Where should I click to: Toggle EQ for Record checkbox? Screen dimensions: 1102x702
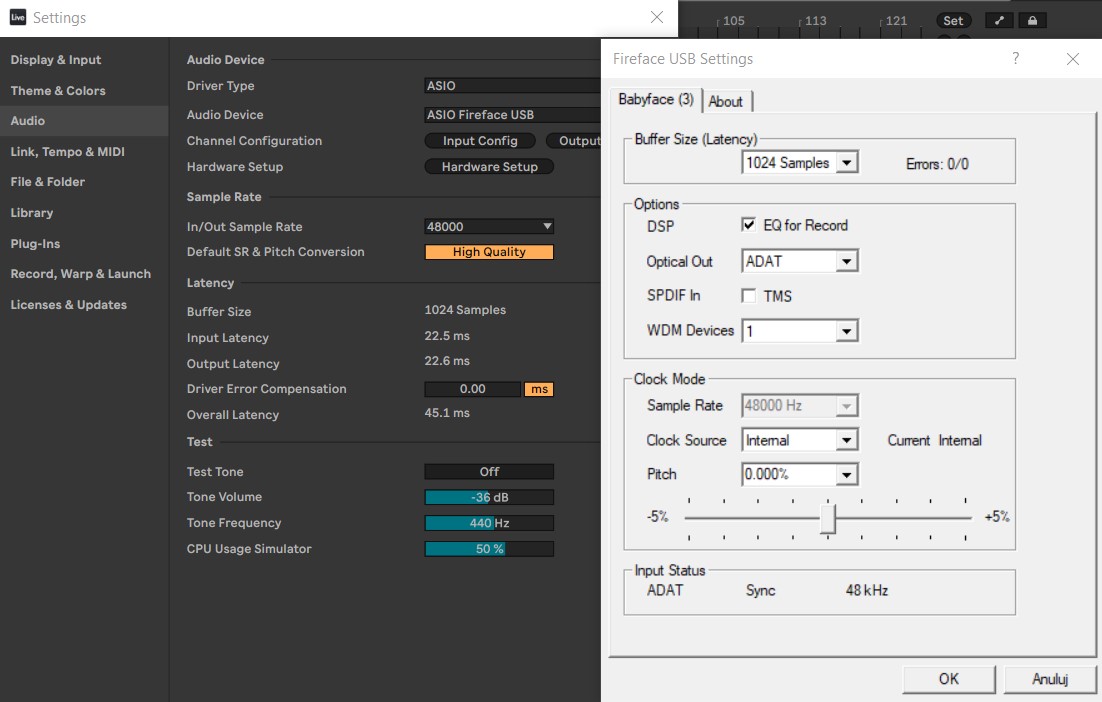coord(748,225)
